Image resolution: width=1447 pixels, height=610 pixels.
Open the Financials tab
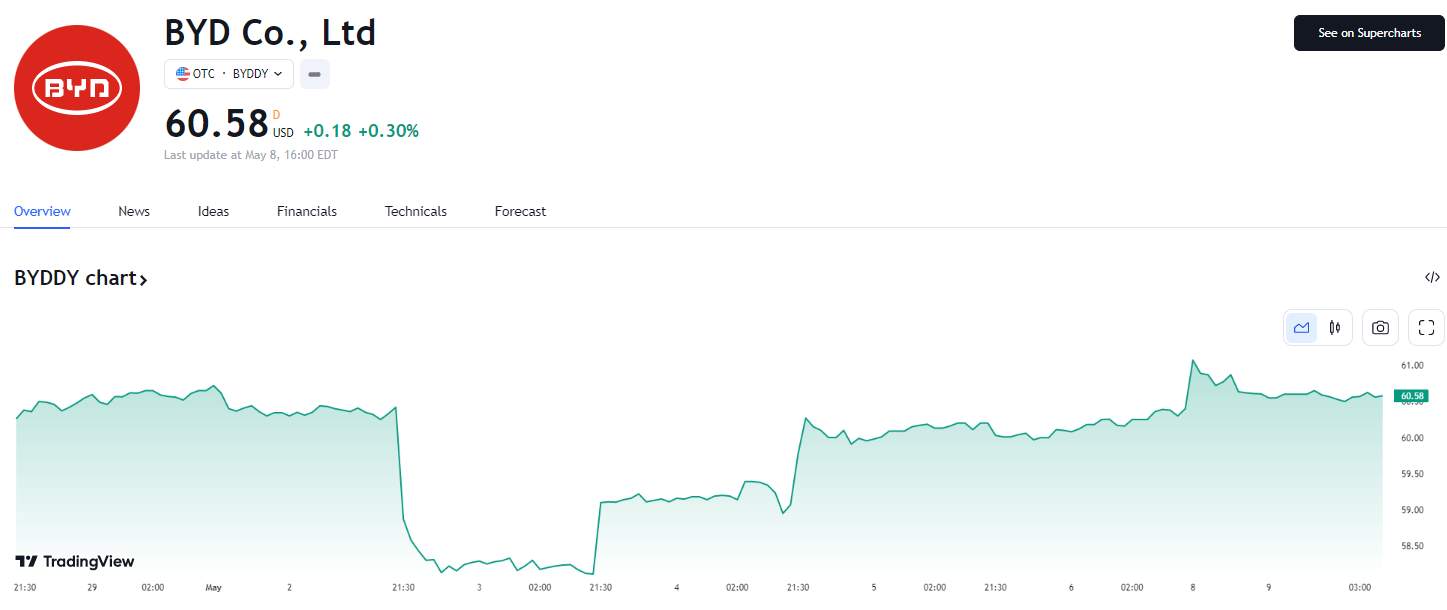307,211
